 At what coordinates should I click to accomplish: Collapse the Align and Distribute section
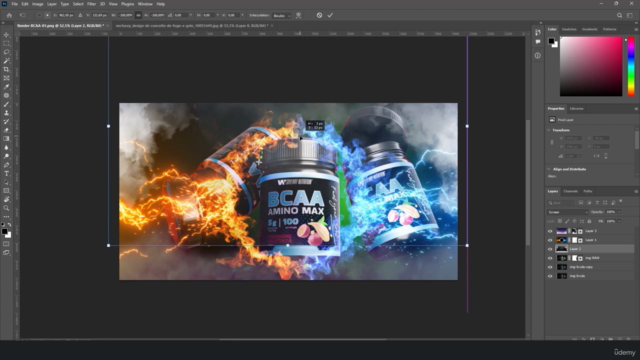pyautogui.click(x=549, y=169)
